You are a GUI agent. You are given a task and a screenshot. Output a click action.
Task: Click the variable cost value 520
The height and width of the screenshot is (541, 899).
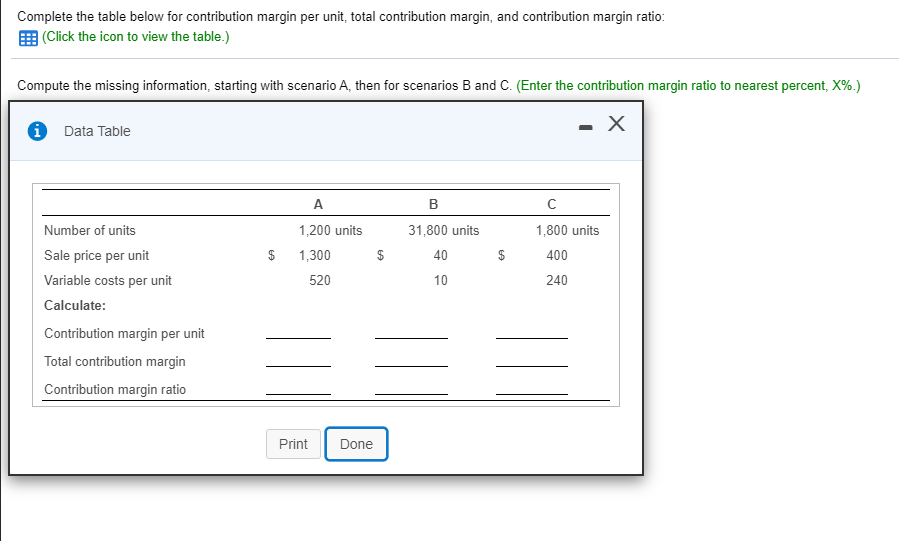pyautogui.click(x=320, y=281)
